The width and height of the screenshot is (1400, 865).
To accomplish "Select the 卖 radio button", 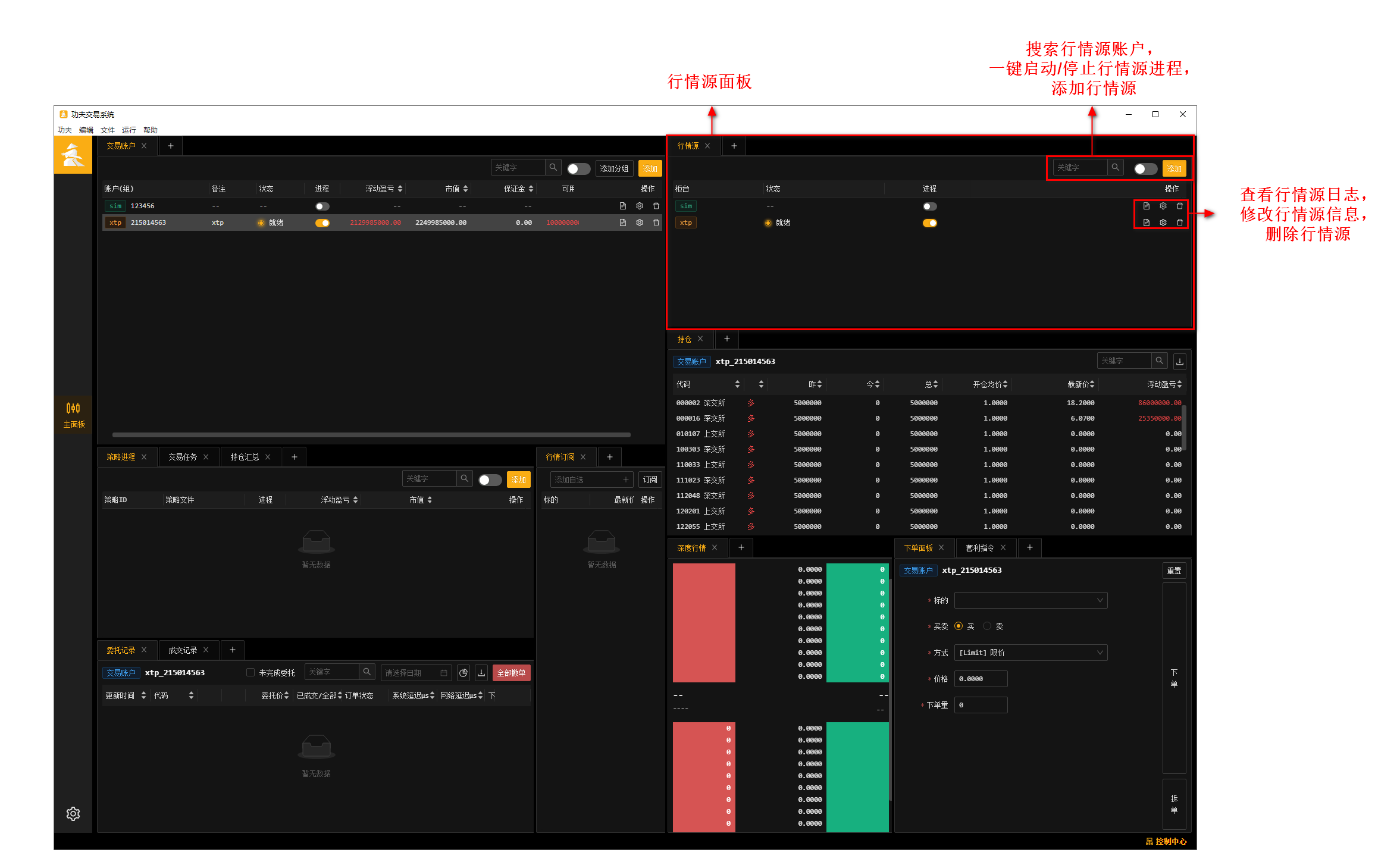I will 987,626.
